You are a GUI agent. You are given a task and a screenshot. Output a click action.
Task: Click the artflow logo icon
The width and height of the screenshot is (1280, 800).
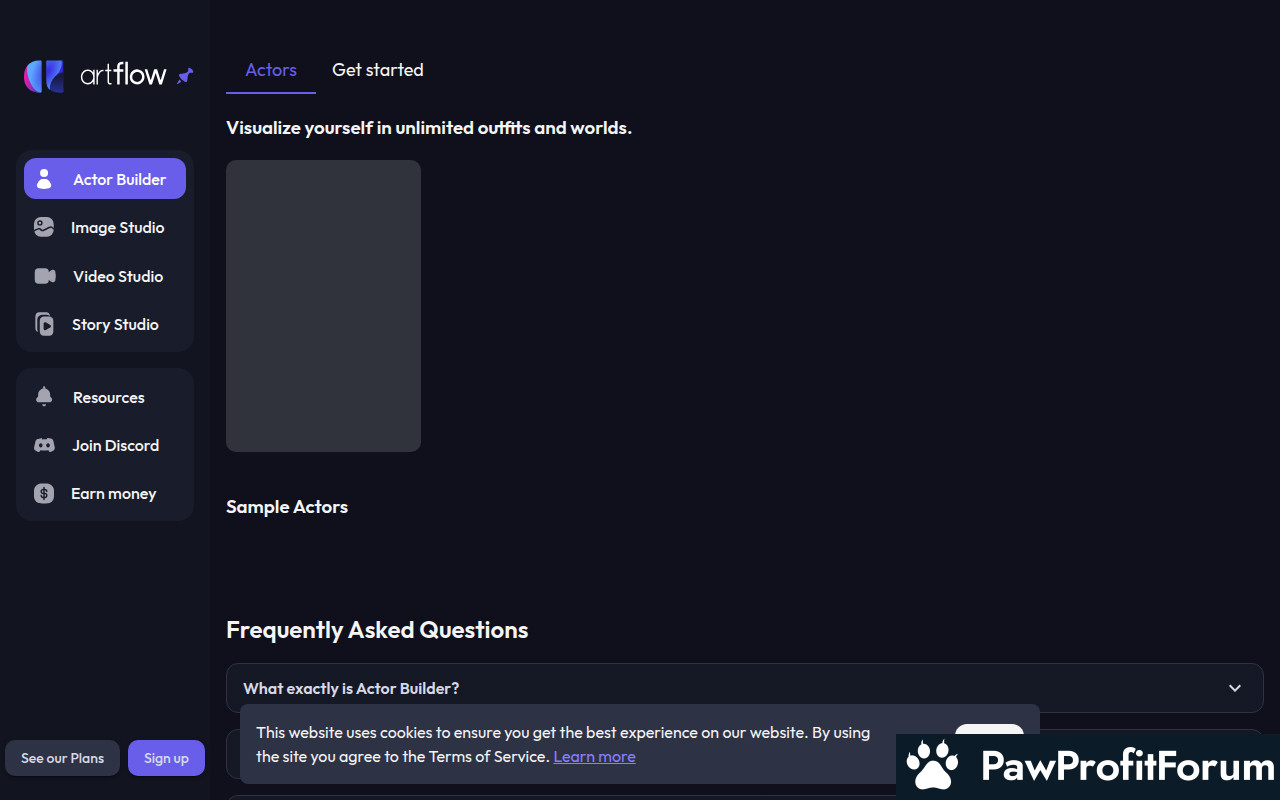tap(44, 76)
